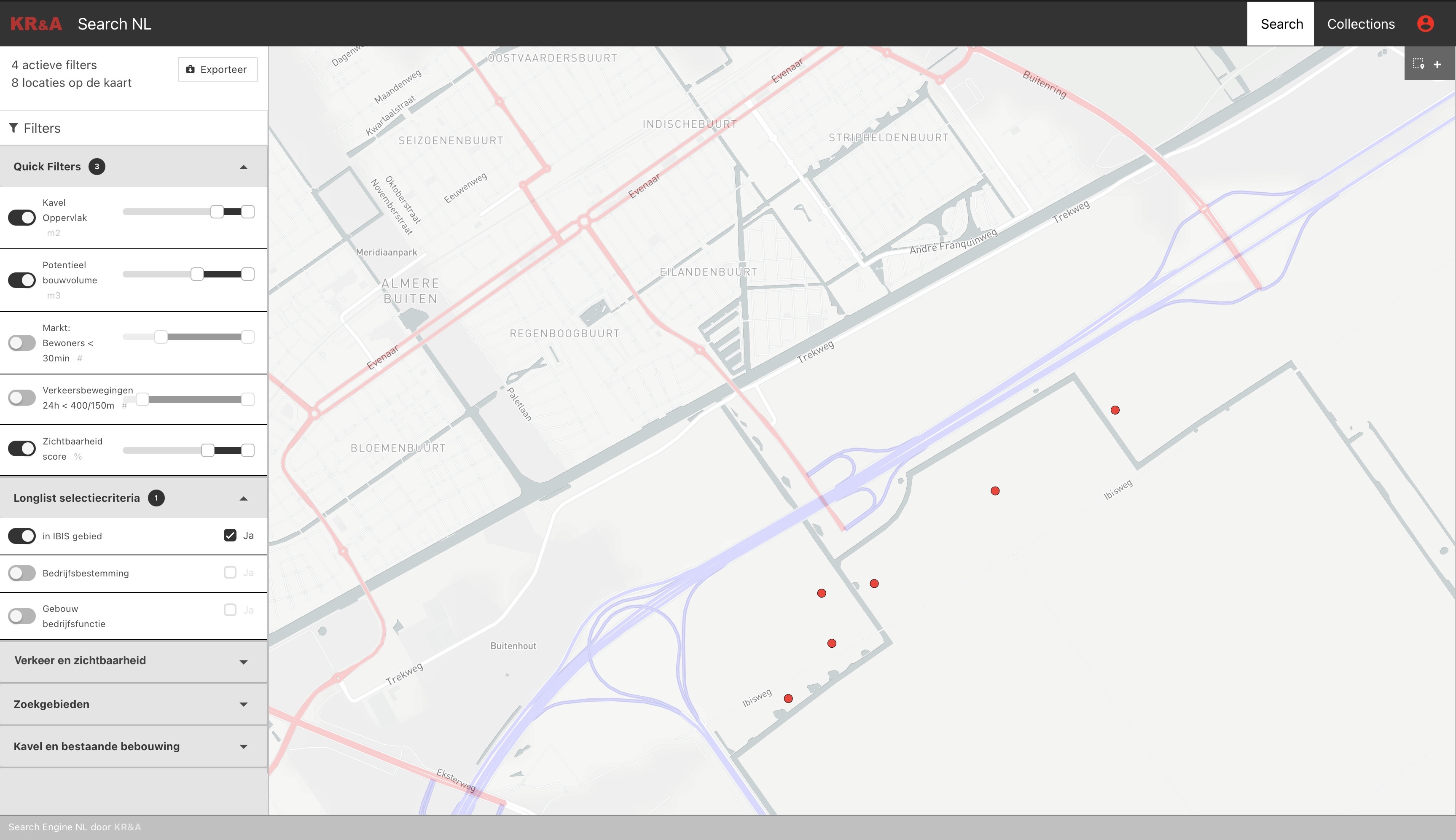This screenshot has height=840, width=1456.
Task: Click the Markt Bewoners slider's lower handle
Action: click(161, 337)
